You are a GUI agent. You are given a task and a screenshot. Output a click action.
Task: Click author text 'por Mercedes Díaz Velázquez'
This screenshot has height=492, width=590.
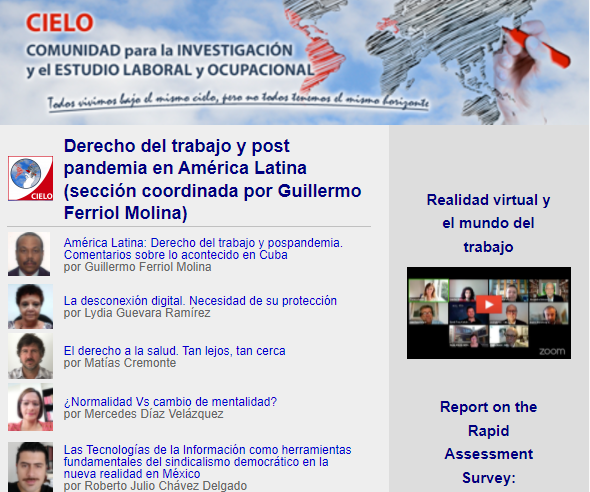point(143,414)
